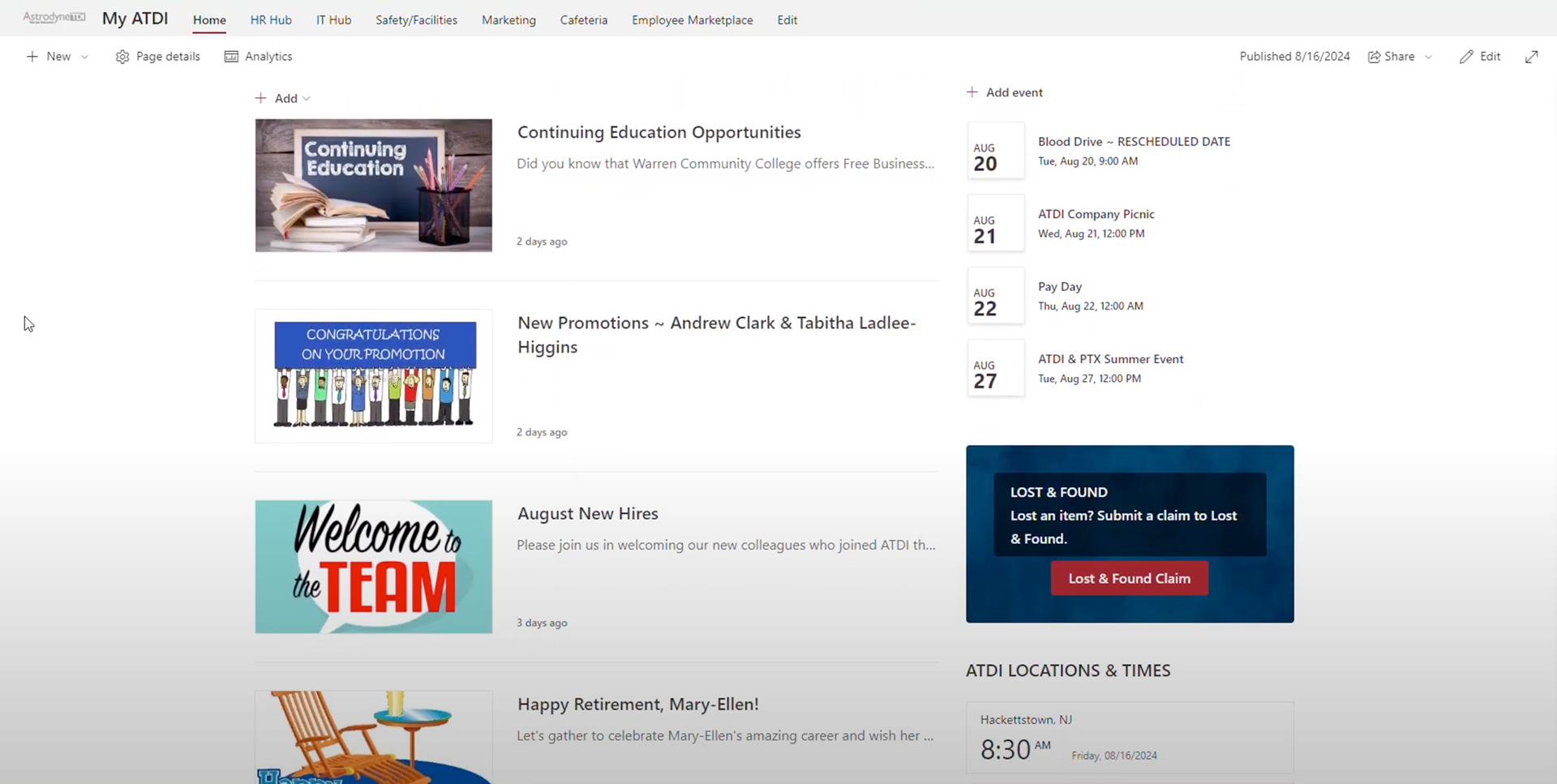Switch to the HR Hub tab
Screen dimensions: 1557x784
pos(270,19)
